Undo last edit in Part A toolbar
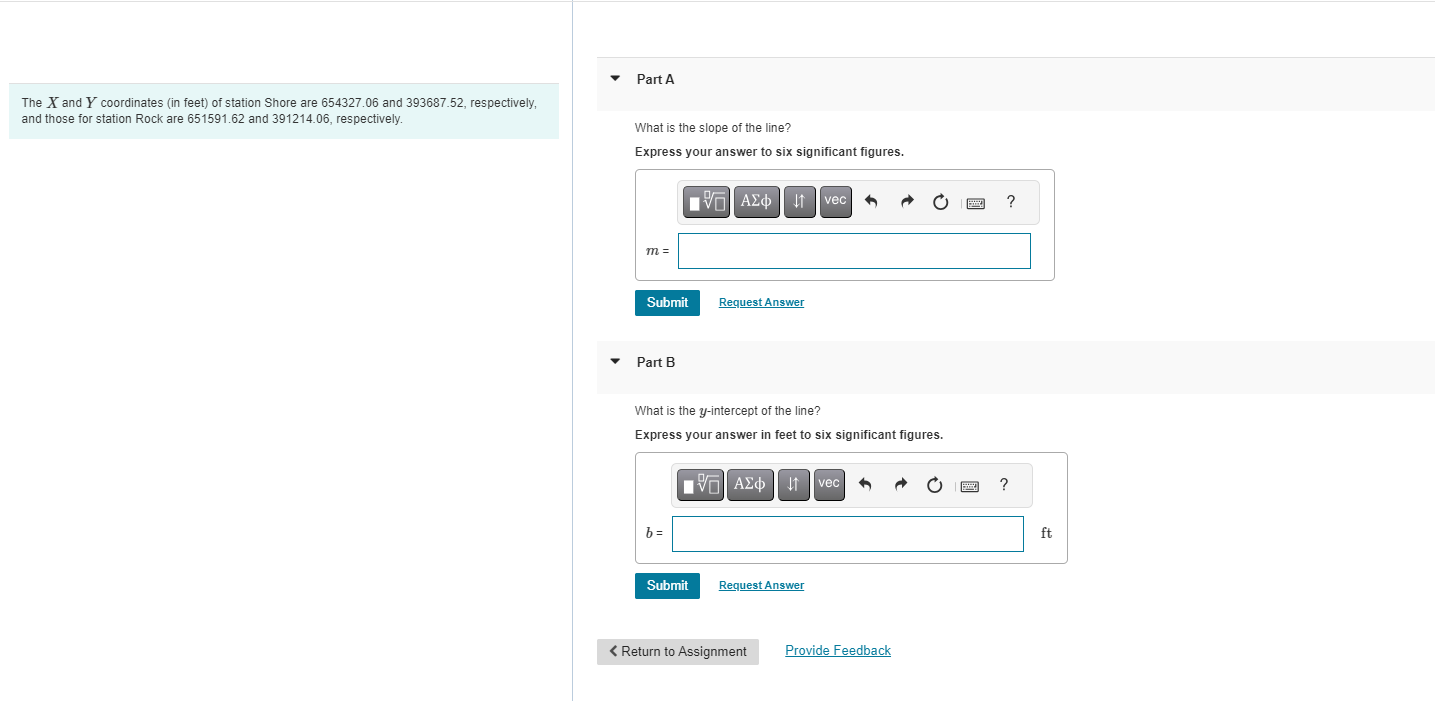Image resolution: width=1435 pixels, height=701 pixels. pos(870,202)
